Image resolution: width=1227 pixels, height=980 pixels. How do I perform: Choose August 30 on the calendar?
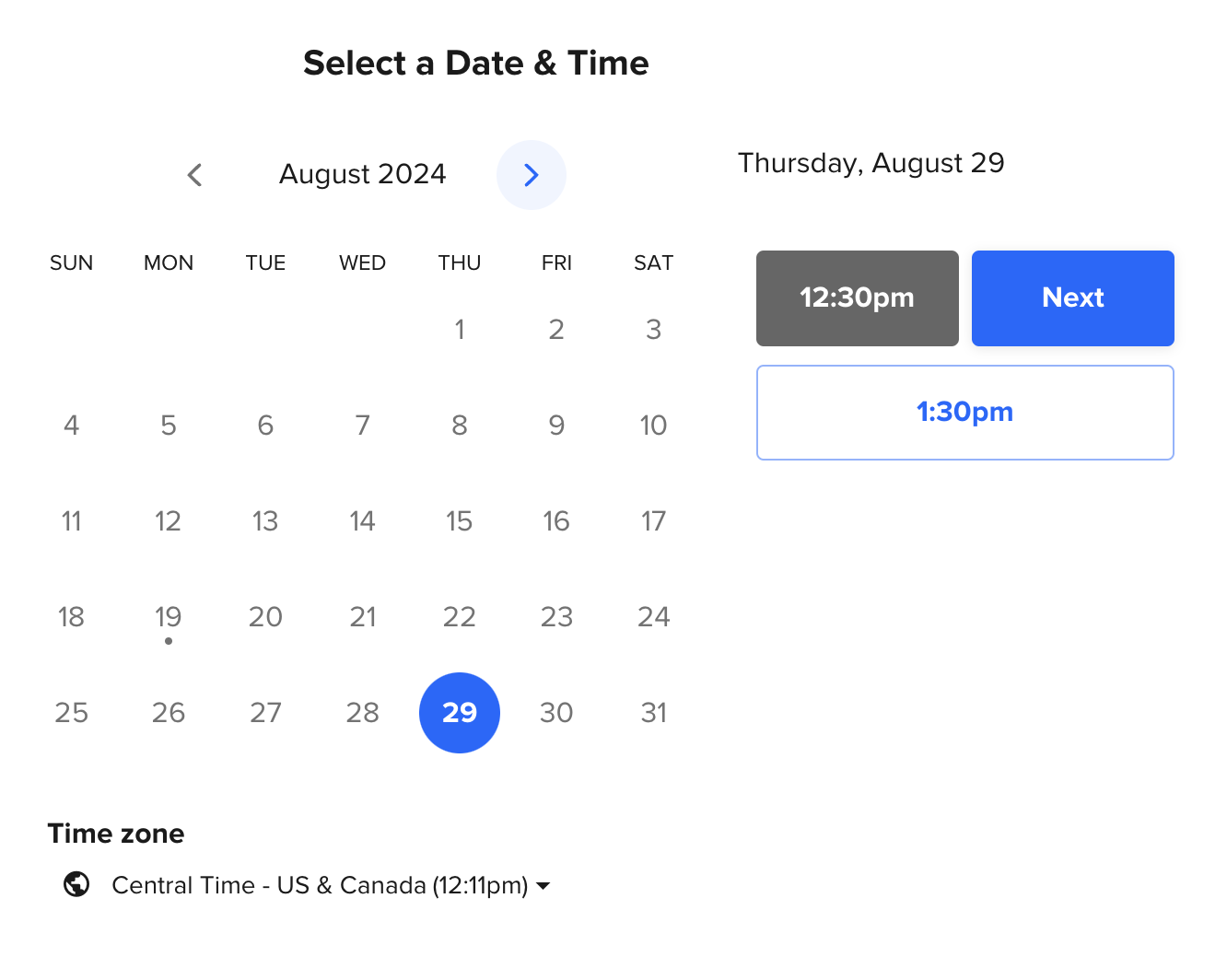(x=556, y=713)
